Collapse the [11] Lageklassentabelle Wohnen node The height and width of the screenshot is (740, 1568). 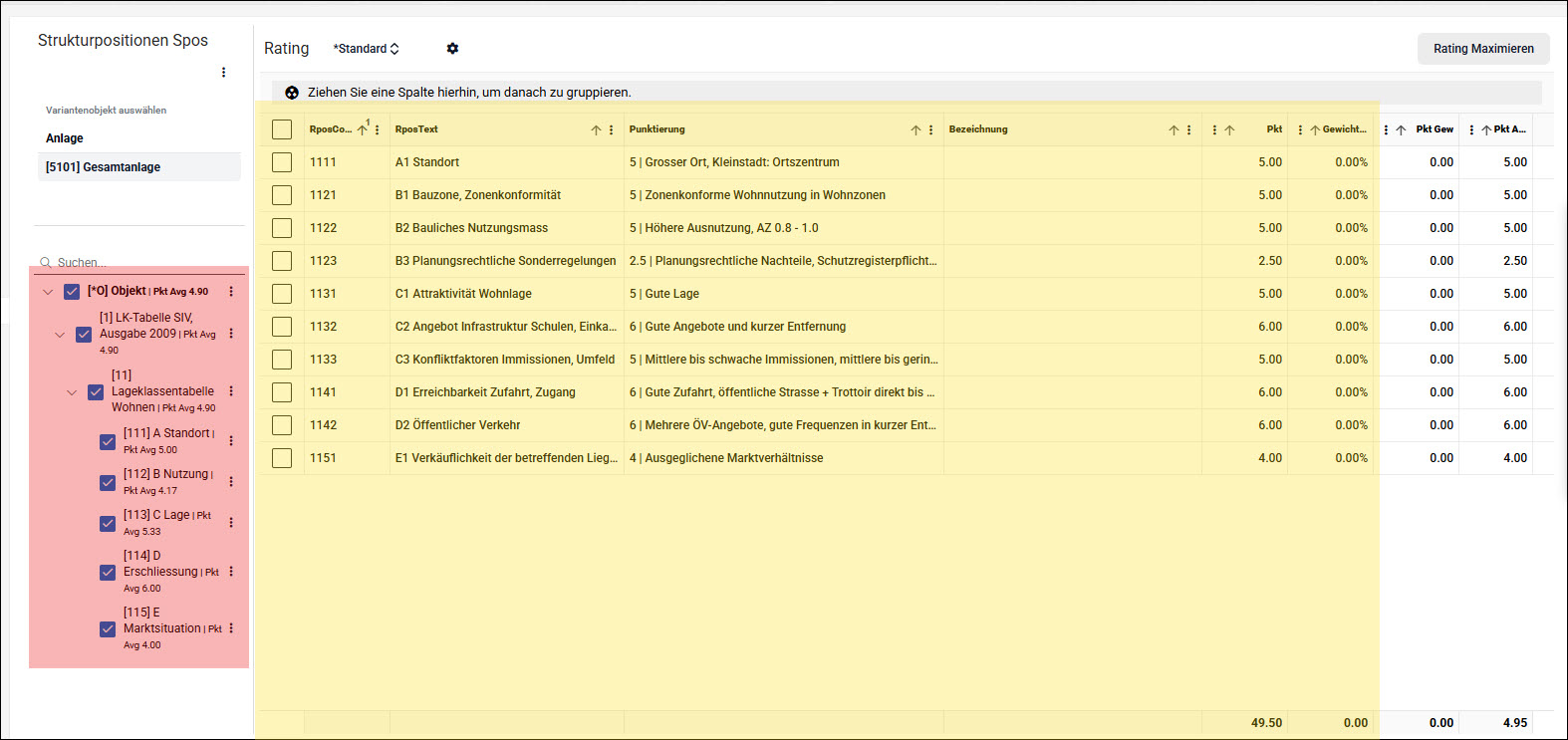pos(72,392)
